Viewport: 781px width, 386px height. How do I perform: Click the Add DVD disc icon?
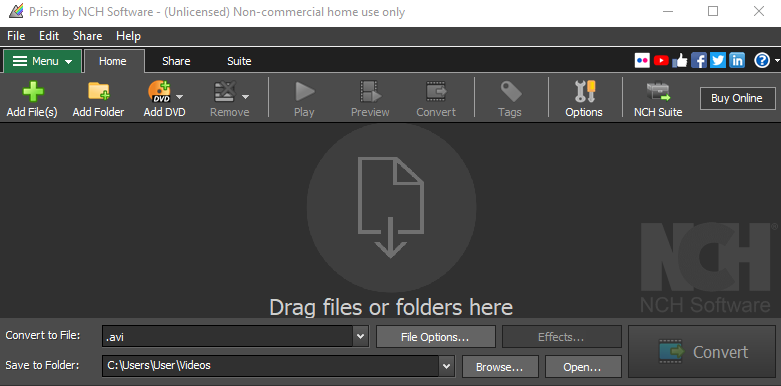pyautogui.click(x=160, y=92)
